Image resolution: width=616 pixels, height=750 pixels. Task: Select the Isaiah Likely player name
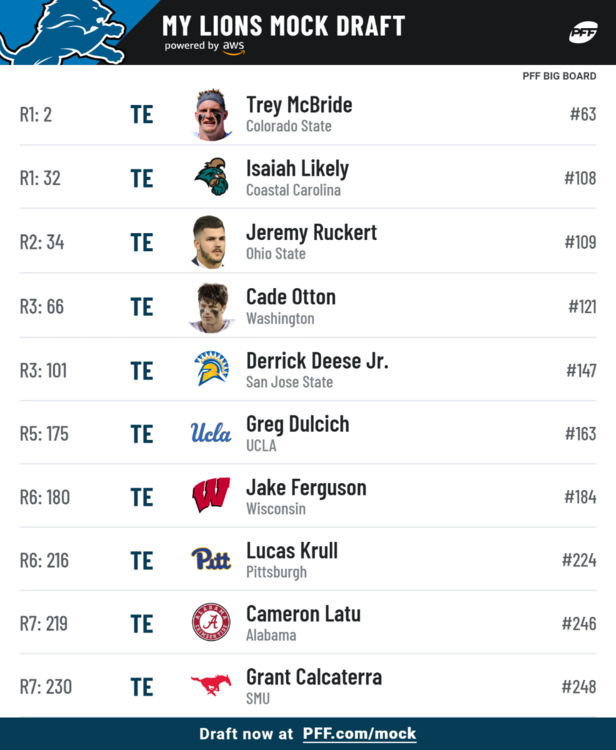297,169
